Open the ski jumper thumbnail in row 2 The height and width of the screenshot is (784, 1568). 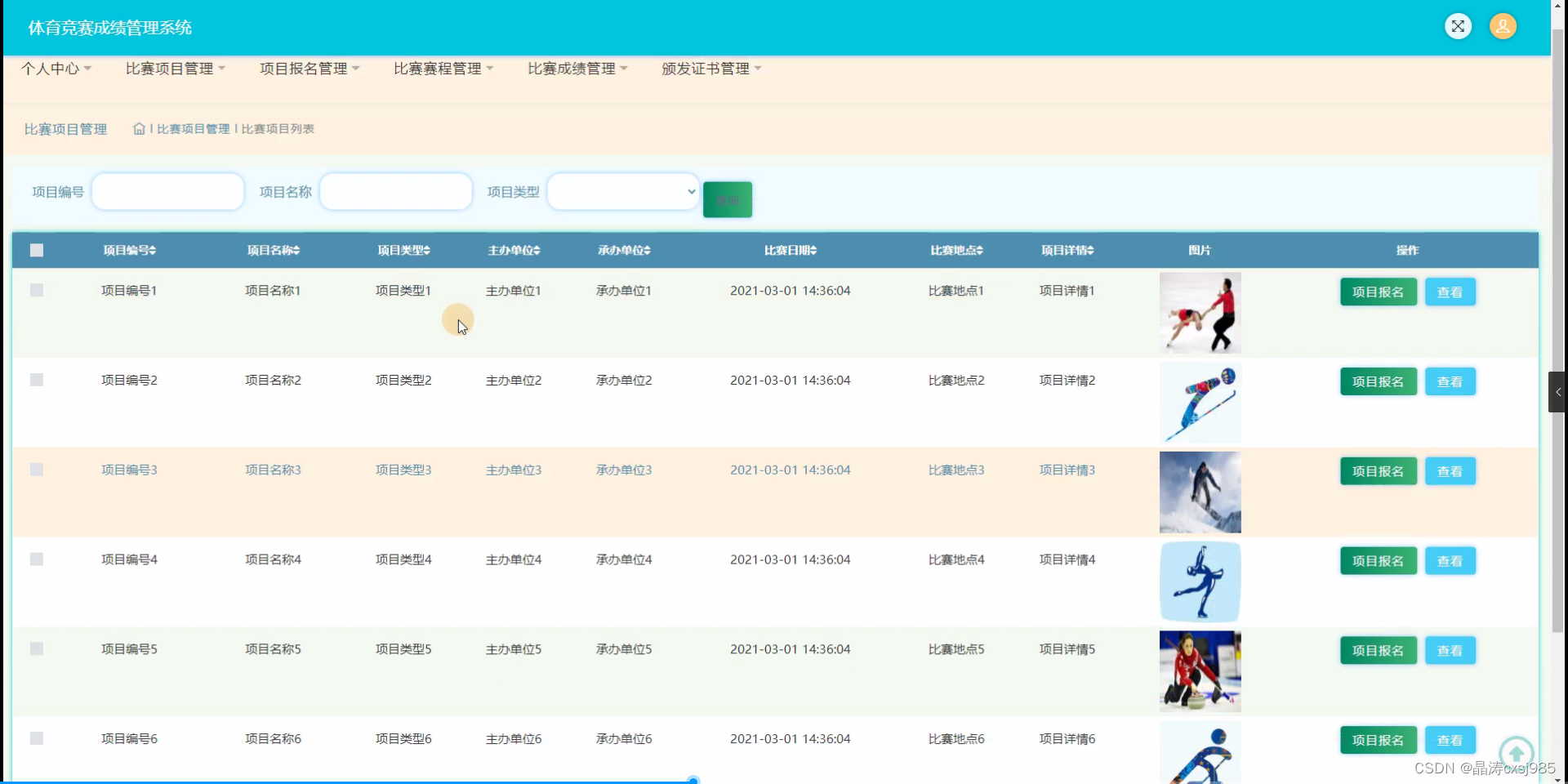tap(1200, 403)
